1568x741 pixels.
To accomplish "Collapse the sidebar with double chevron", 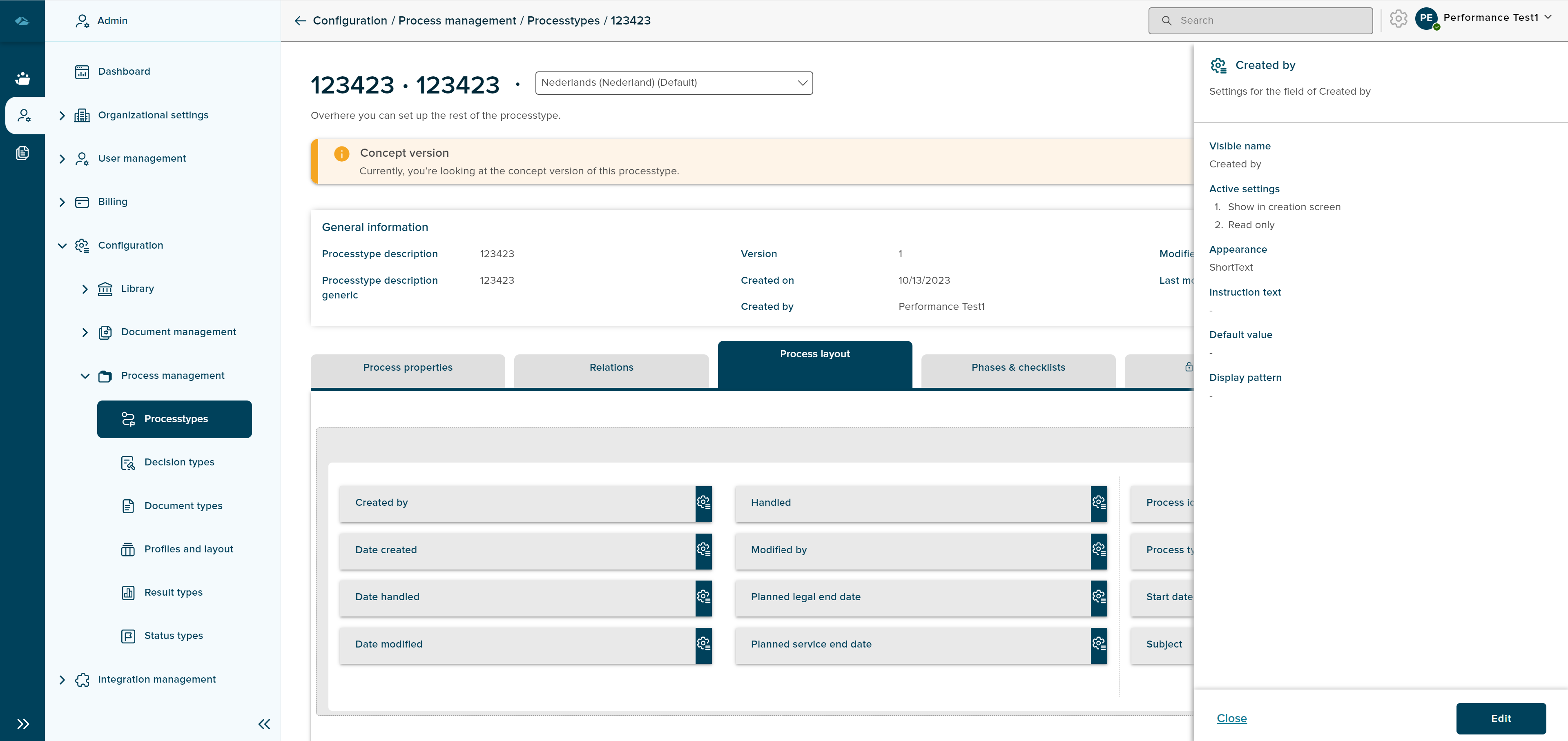I will click(264, 724).
